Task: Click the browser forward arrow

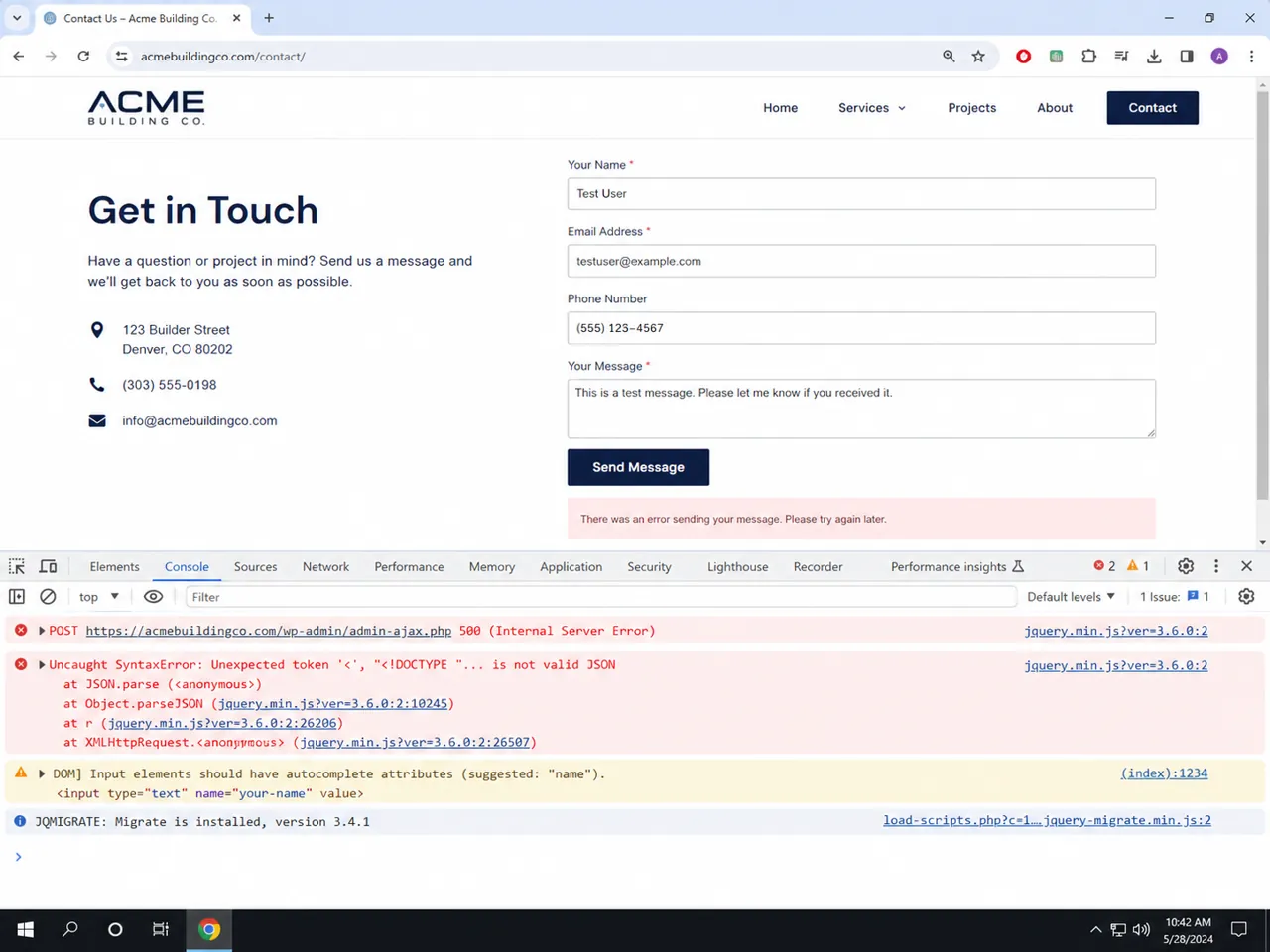Action: coord(51,57)
